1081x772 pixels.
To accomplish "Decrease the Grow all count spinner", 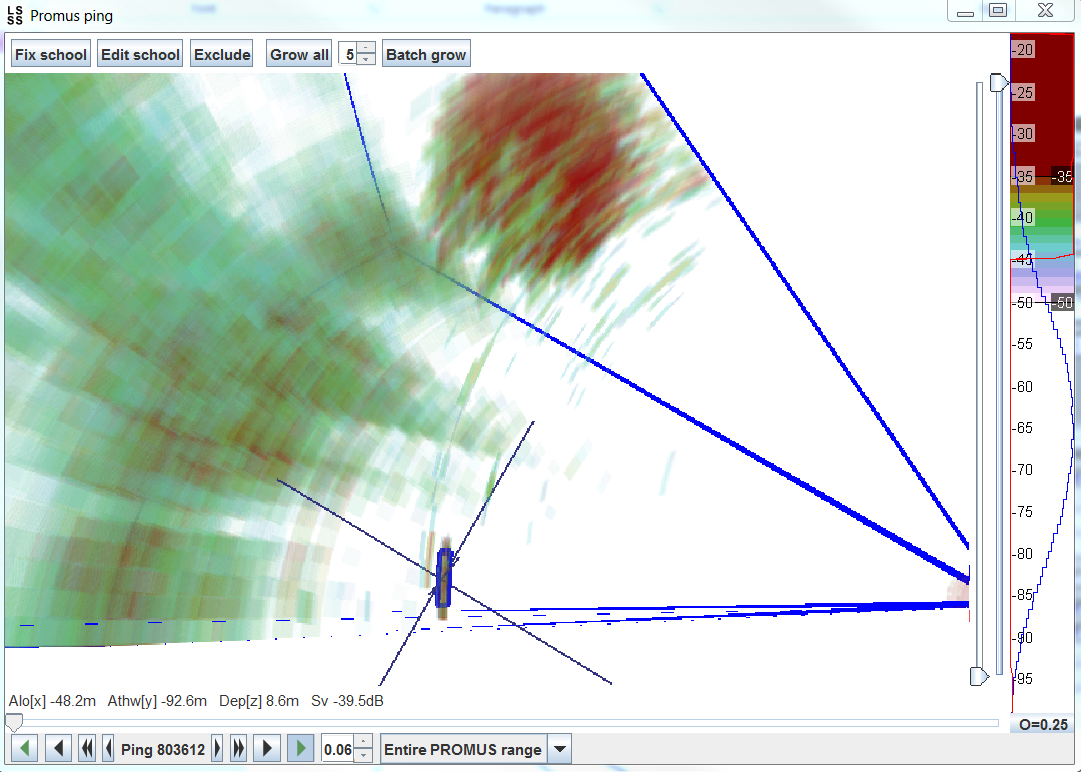I will point(366,60).
